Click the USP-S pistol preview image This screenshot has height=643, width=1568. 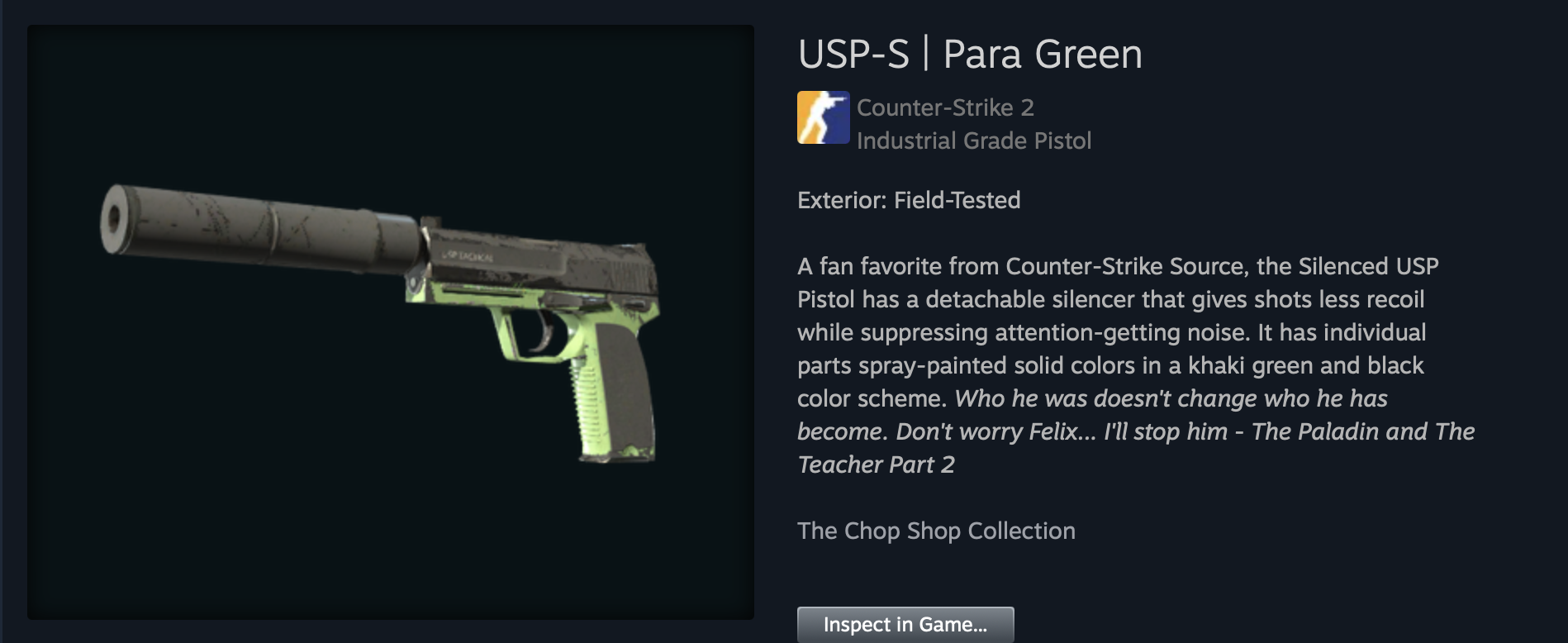tap(391, 322)
